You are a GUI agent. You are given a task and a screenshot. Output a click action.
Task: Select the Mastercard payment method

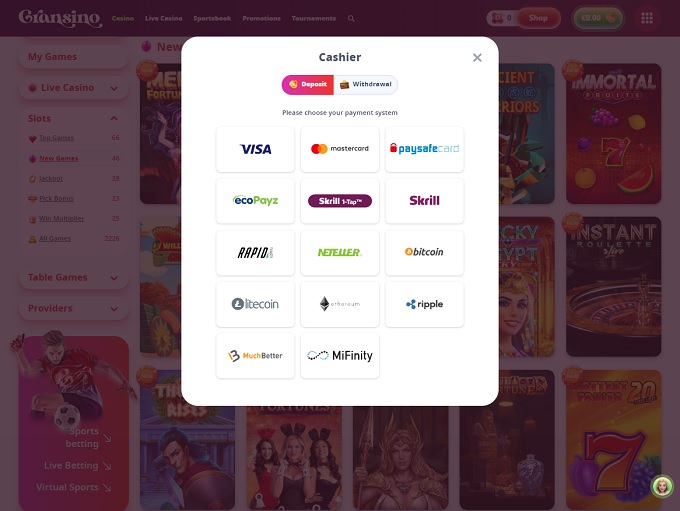click(340, 149)
